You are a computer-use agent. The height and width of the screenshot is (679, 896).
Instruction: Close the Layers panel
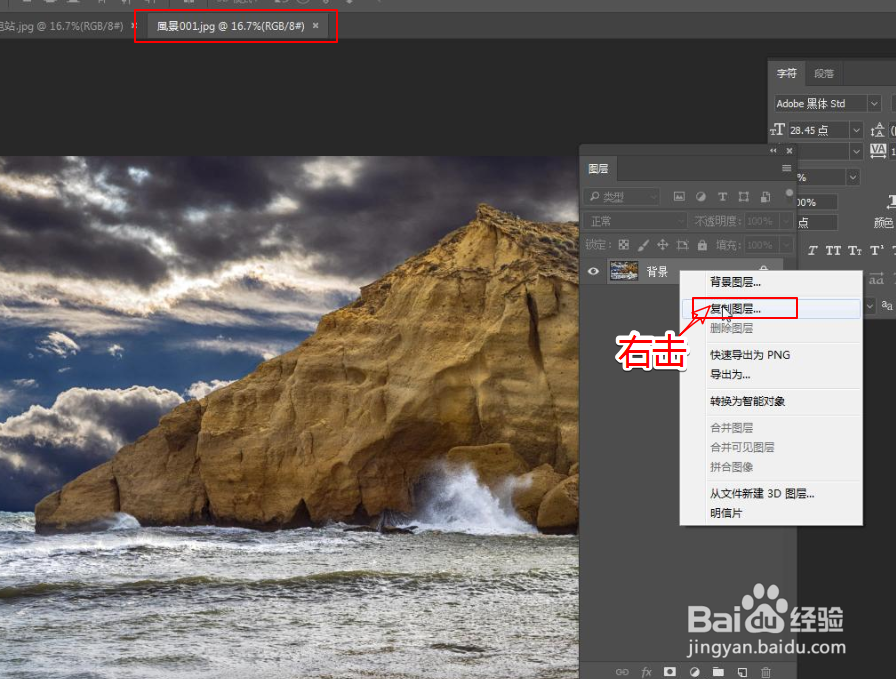(789, 151)
